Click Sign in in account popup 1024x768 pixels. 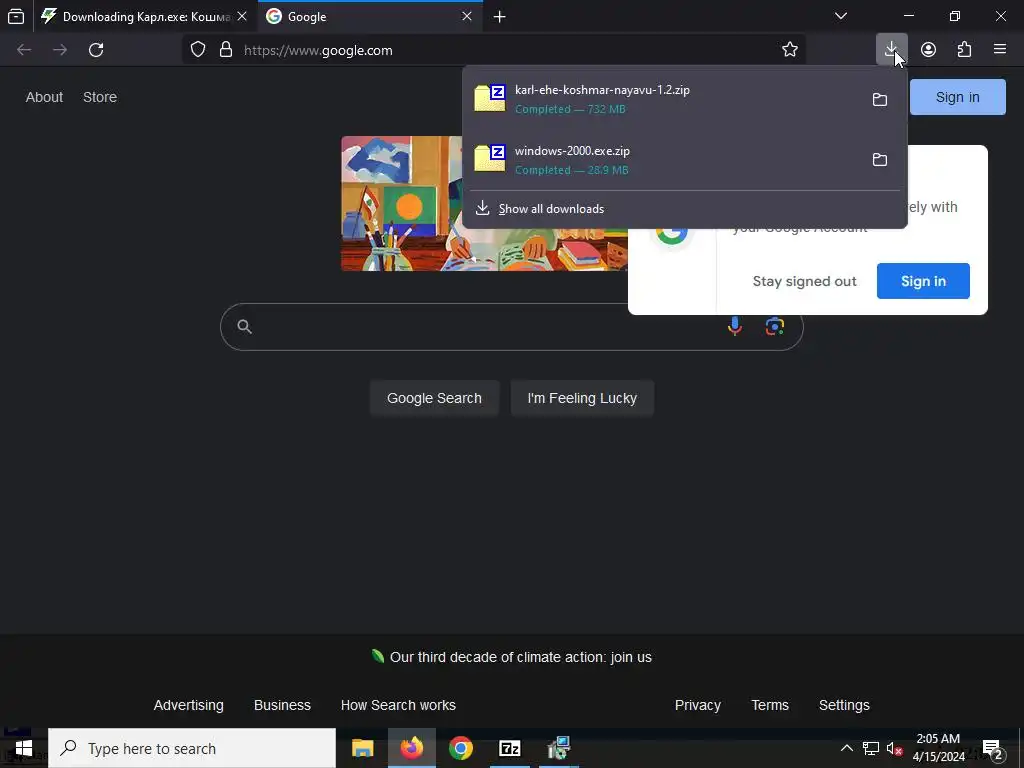click(923, 281)
